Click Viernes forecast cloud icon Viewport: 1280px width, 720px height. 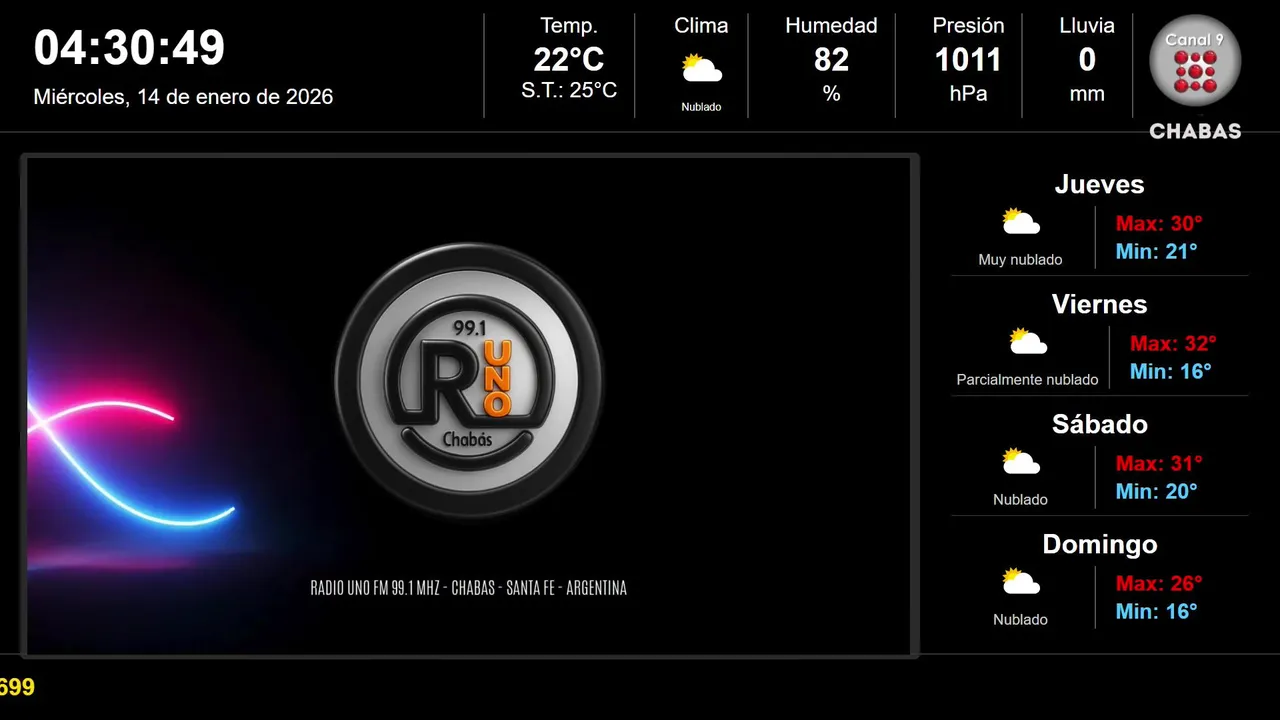[1028, 341]
